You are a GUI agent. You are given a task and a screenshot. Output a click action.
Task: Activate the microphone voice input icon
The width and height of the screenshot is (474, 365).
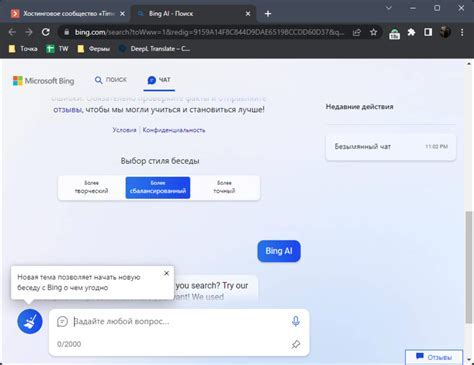click(x=296, y=321)
